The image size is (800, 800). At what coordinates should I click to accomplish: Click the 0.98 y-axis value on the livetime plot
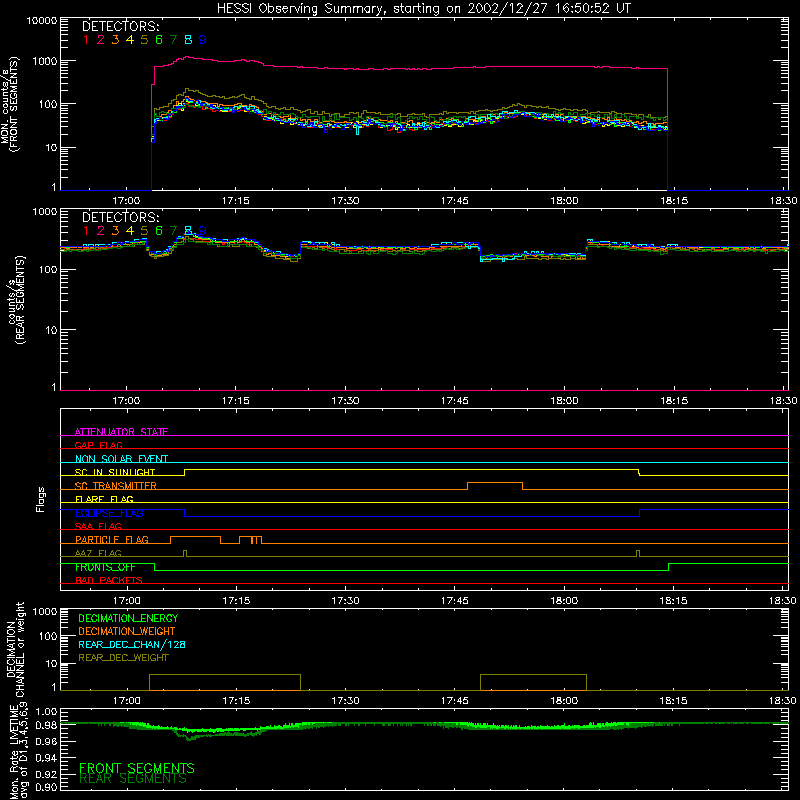[46, 725]
